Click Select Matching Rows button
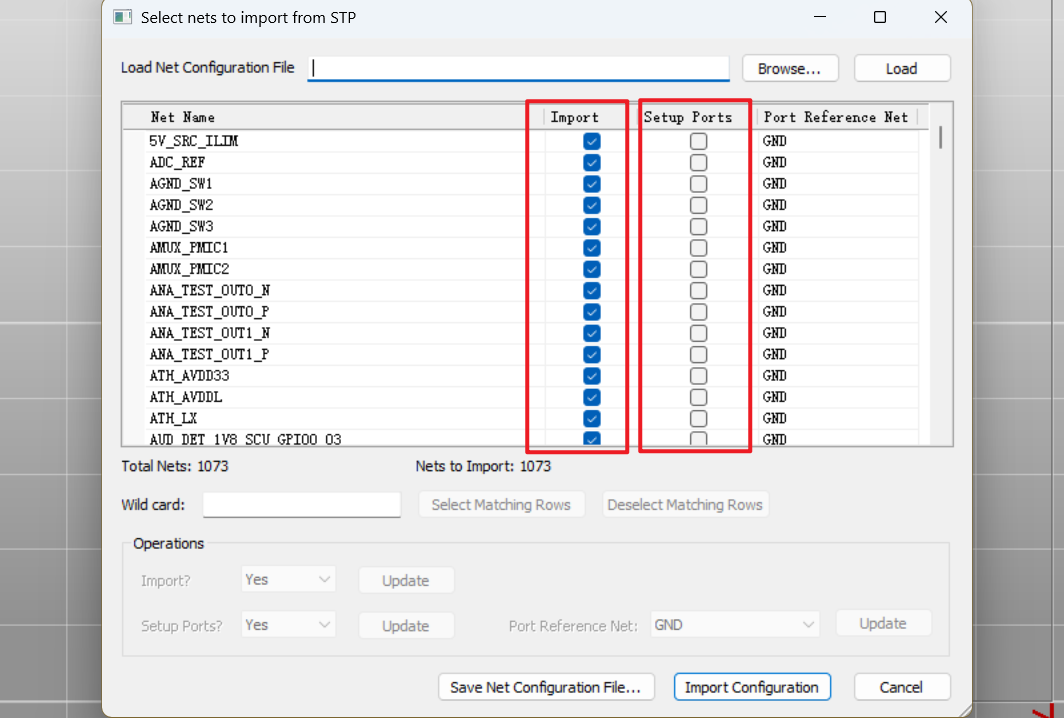Image resolution: width=1064 pixels, height=718 pixels. coord(501,505)
